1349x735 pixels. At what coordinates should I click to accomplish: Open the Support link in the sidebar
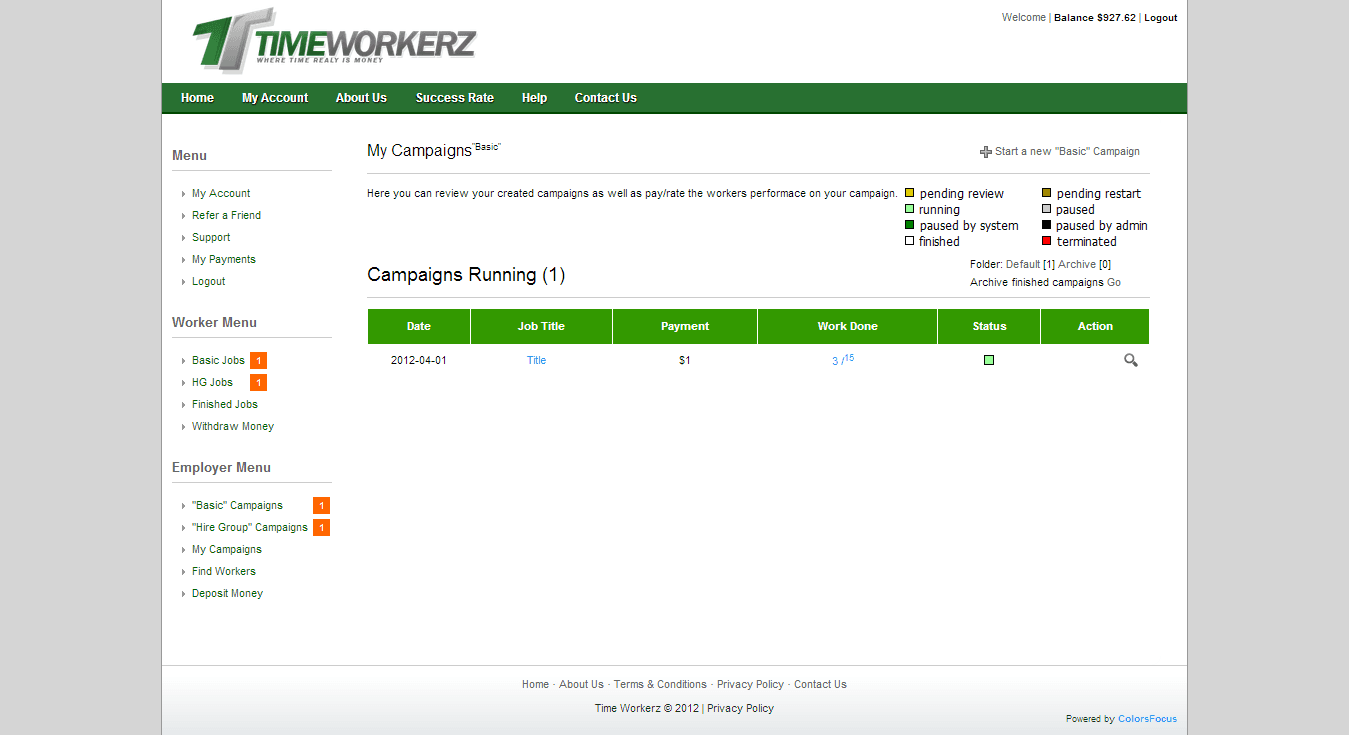211,238
